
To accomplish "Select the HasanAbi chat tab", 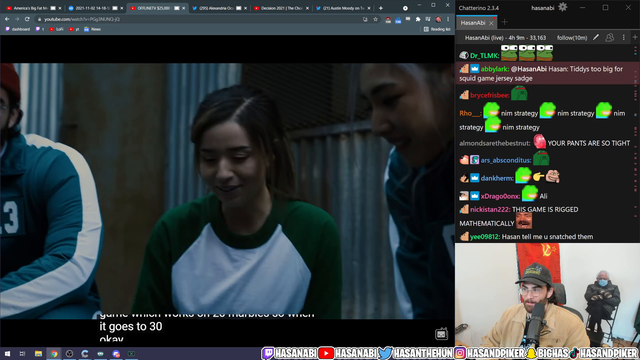I will (x=472, y=23).
